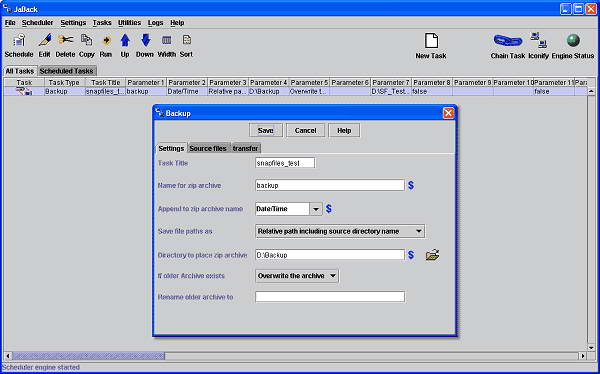
Task: Open the Engine Status indicator
Action: pyautogui.click(x=573, y=41)
